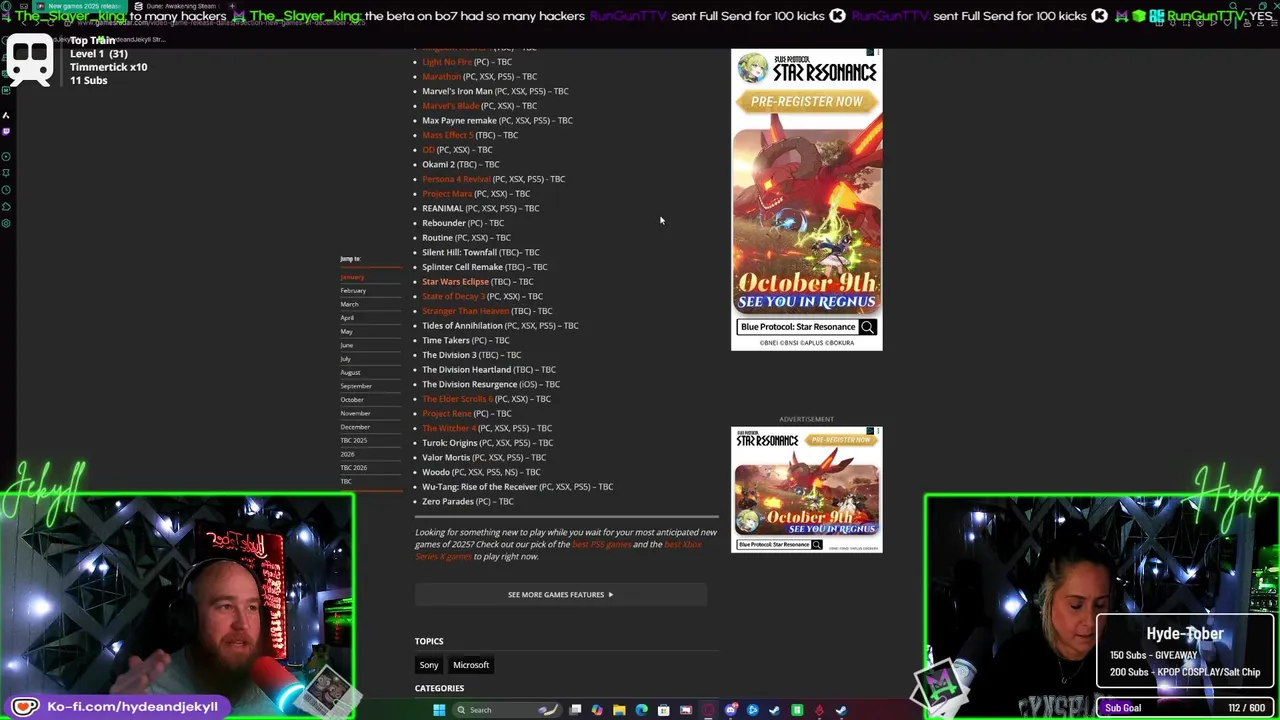This screenshot has width=1280, height=720.
Task: Open The Elder Scrolls 6 link
Action: [x=457, y=399]
